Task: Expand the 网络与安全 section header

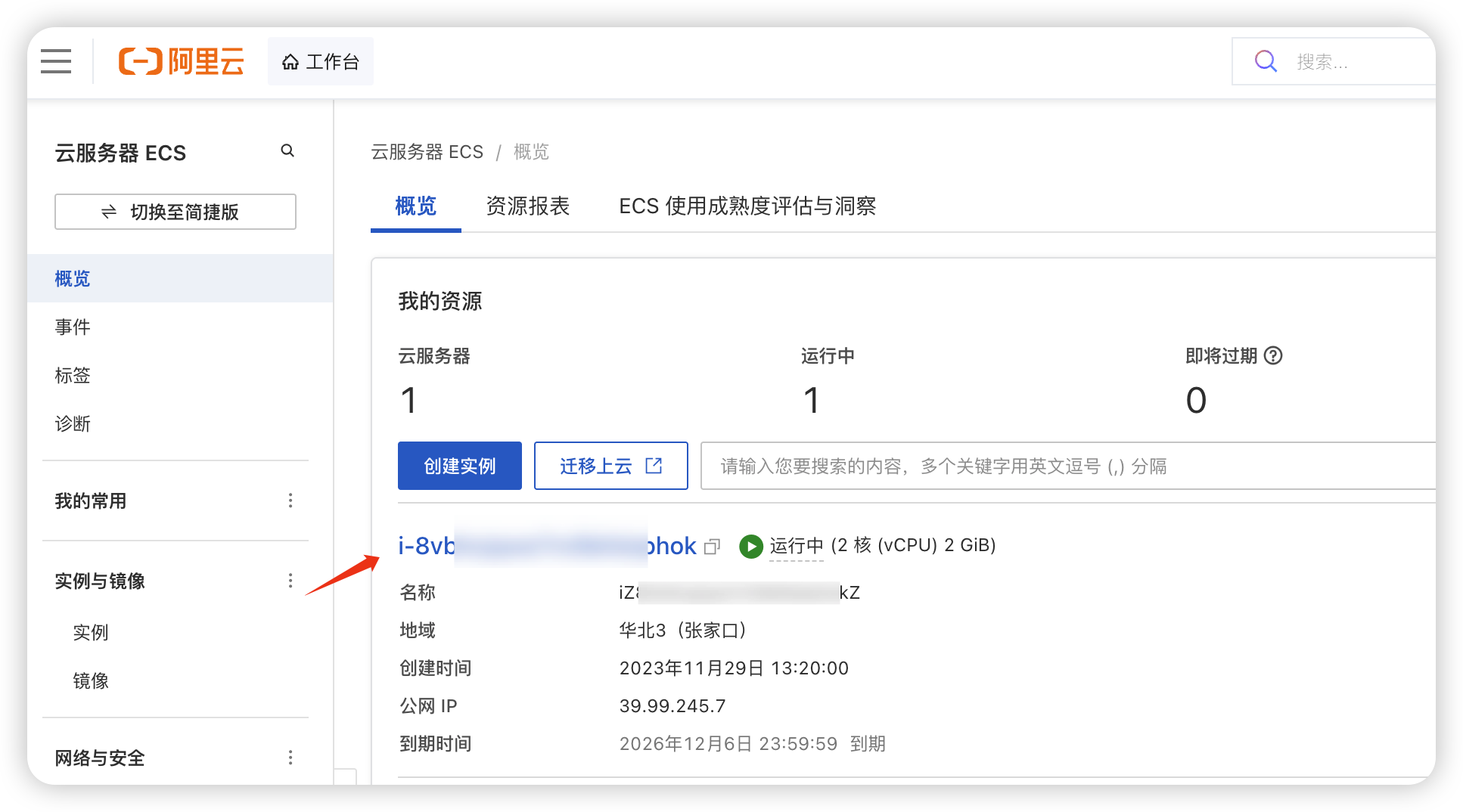Action: [x=100, y=758]
